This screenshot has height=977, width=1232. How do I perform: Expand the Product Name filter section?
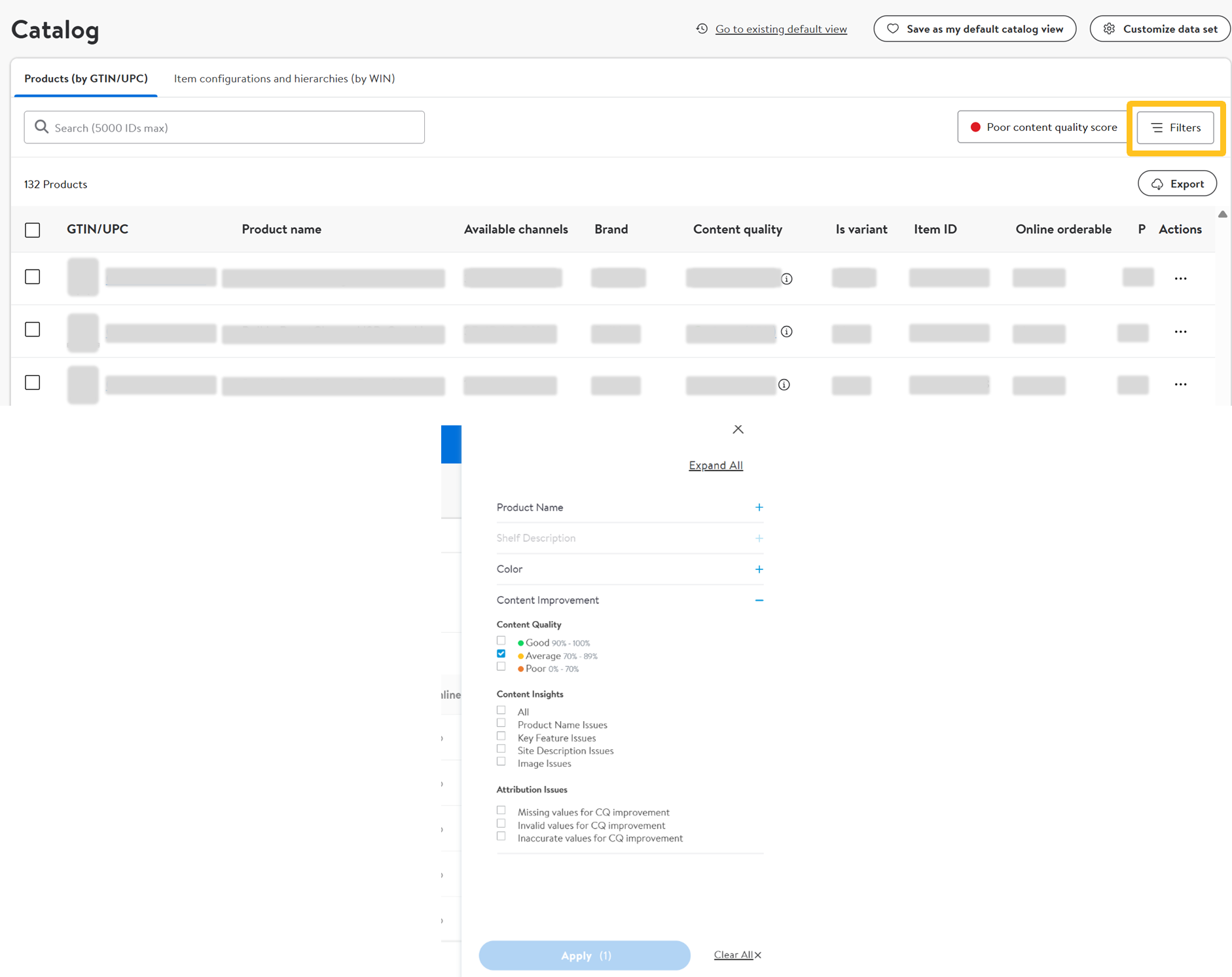point(759,507)
